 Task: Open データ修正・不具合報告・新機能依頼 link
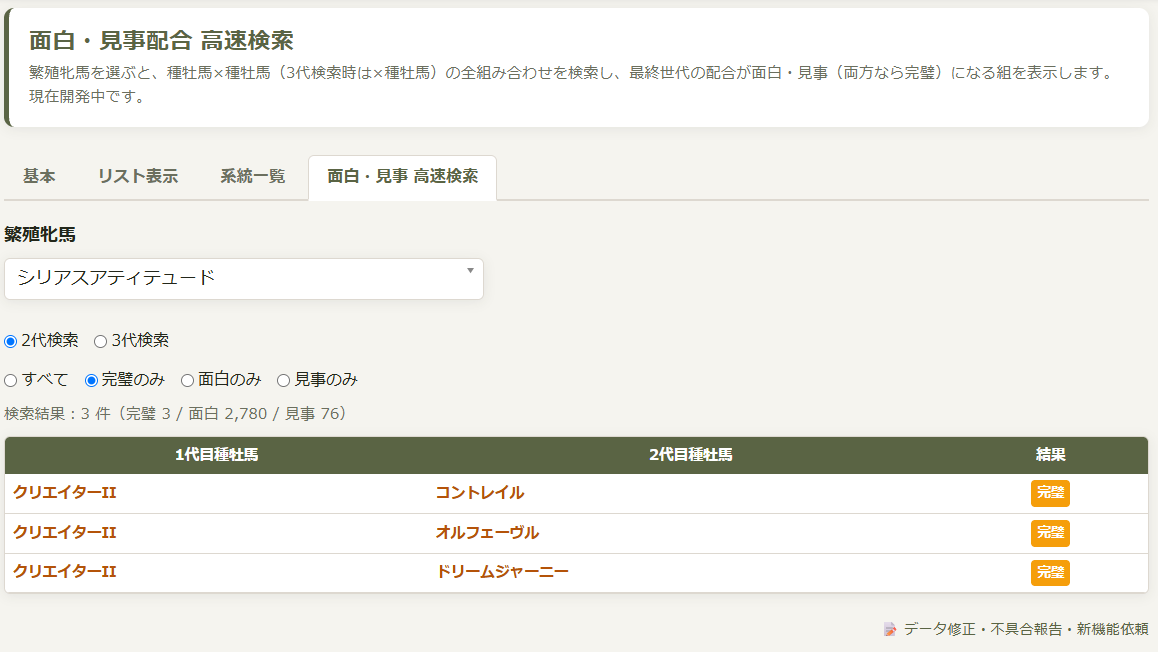click(x=1026, y=629)
